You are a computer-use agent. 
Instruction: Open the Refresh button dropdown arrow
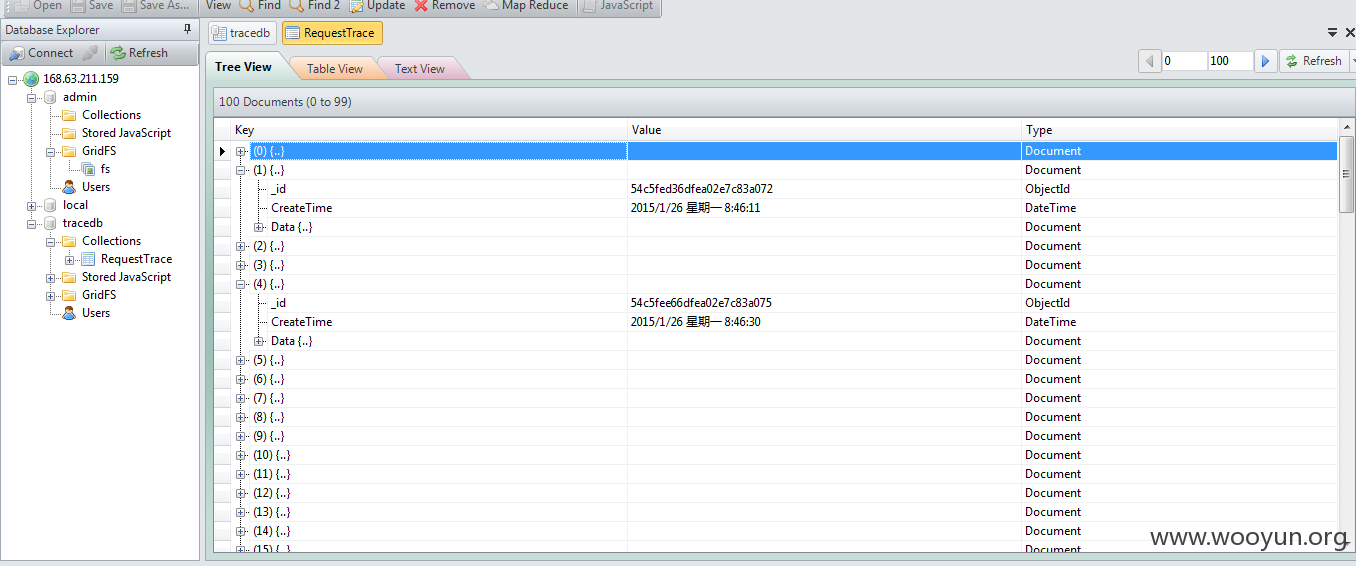coord(1352,61)
